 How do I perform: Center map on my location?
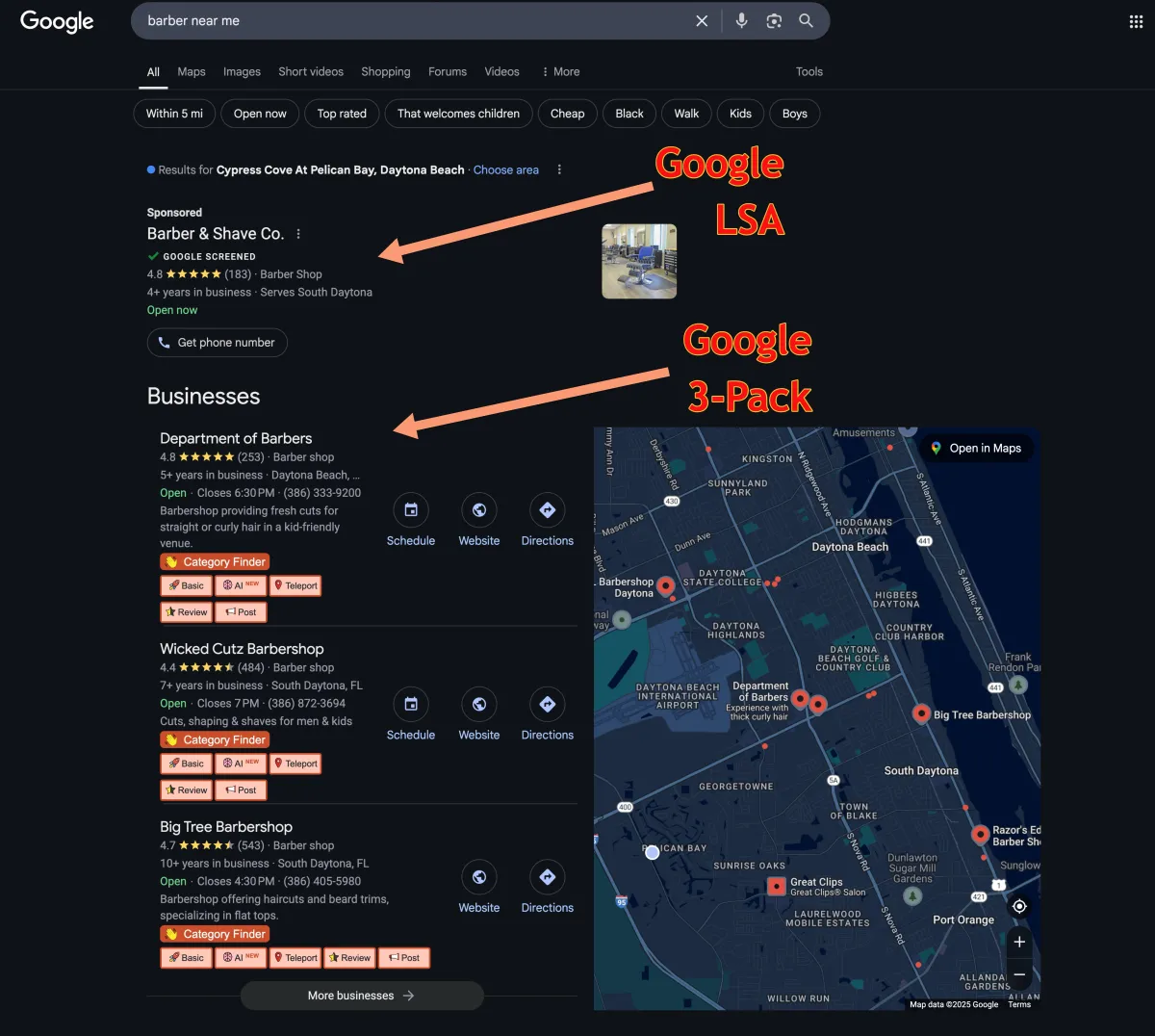(1019, 906)
